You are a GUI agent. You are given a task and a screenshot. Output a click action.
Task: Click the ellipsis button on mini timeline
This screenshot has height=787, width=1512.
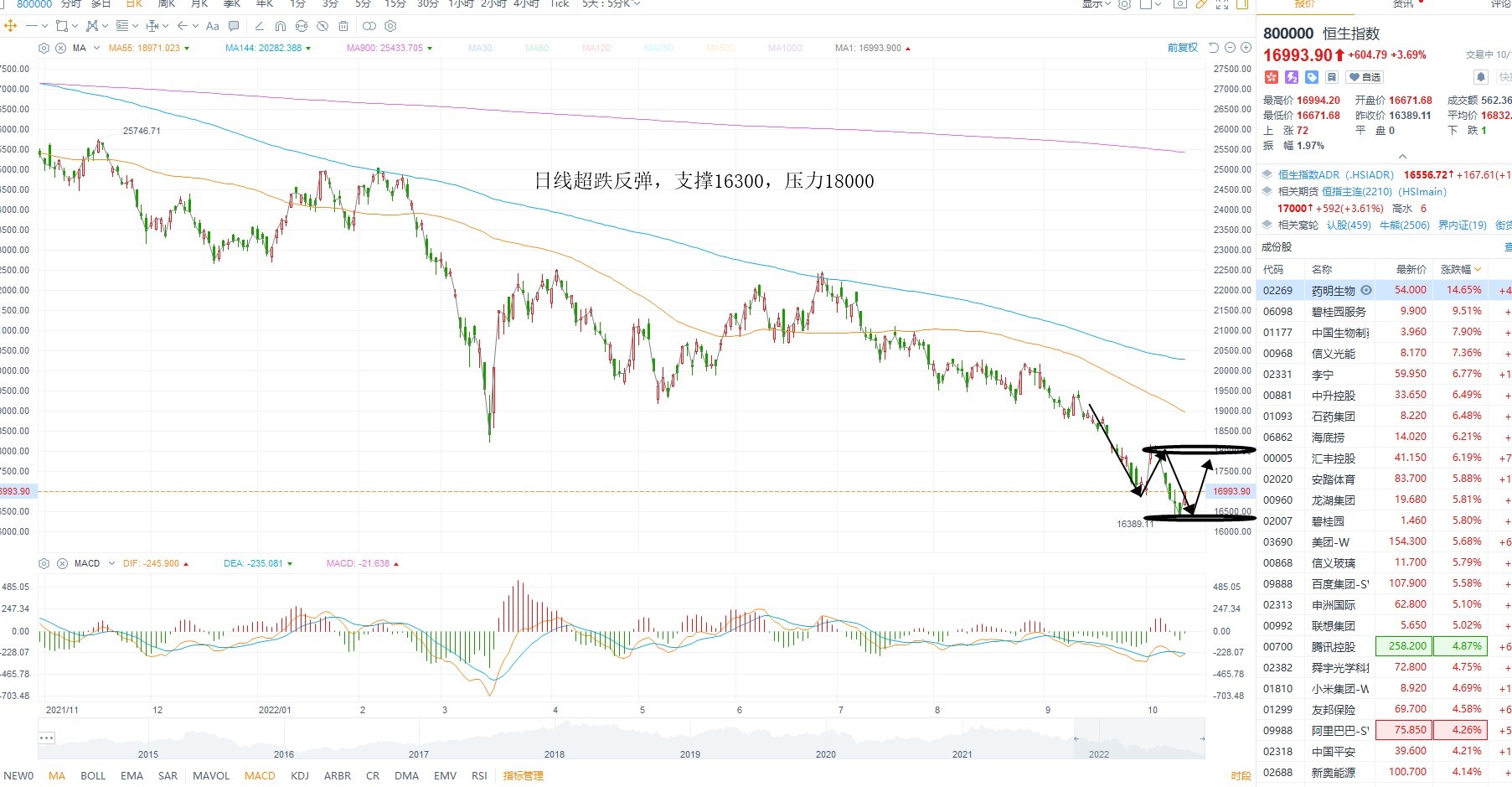pyautogui.click(x=46, y=738)
